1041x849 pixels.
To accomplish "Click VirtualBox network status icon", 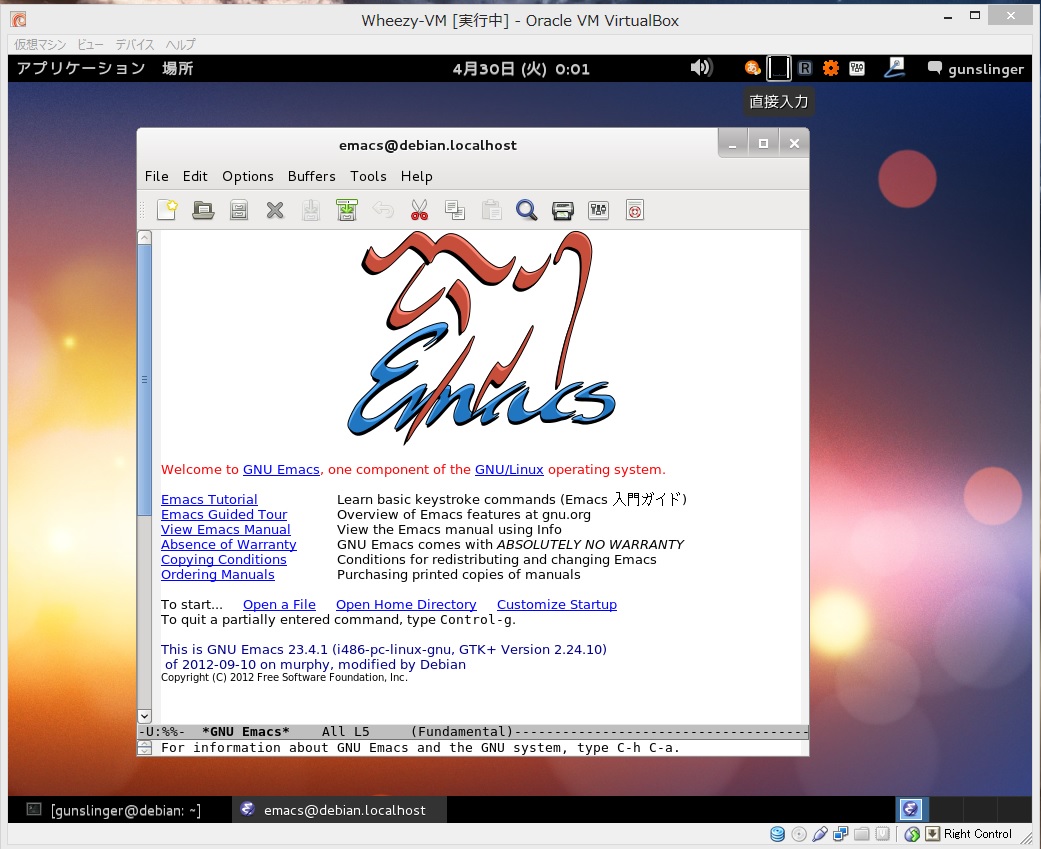I will tap(841, 834).
